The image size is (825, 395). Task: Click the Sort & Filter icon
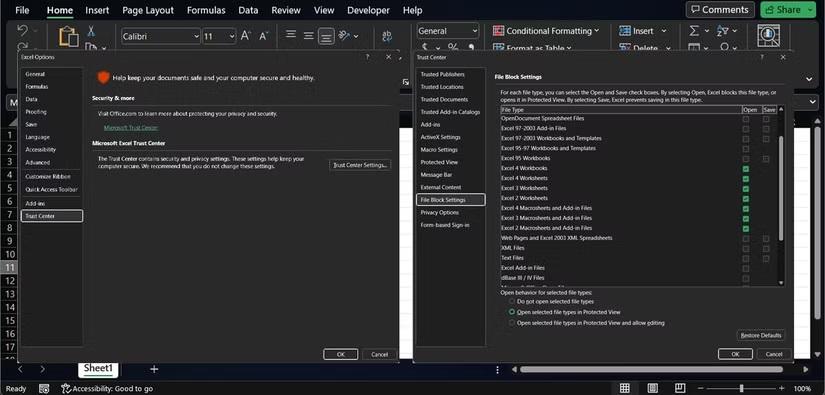pyautogui.click(x=723, y=31)
